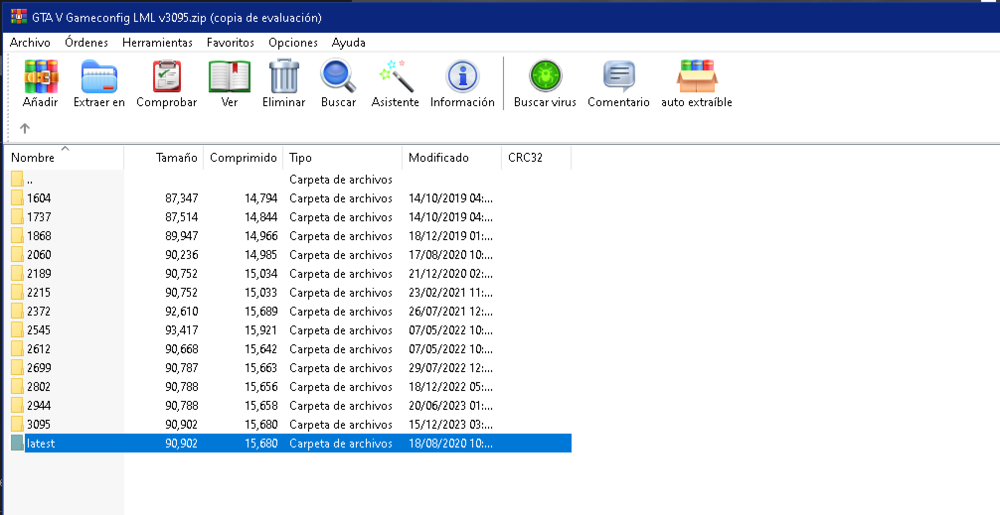Screen dimensions: 1000x515
Task: Click date 18/12/2022 of folder 2802
Action: tap(451, 387)
